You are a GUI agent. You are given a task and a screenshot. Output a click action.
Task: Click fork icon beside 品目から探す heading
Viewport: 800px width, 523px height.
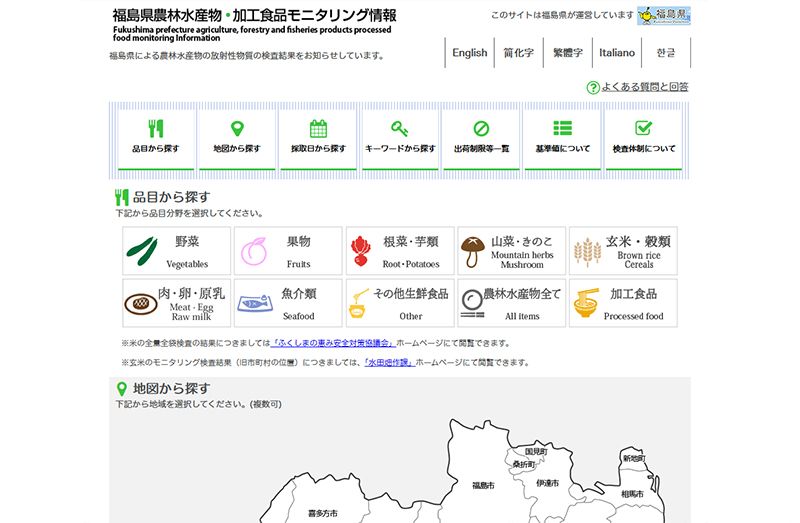[x=121, y=197]
